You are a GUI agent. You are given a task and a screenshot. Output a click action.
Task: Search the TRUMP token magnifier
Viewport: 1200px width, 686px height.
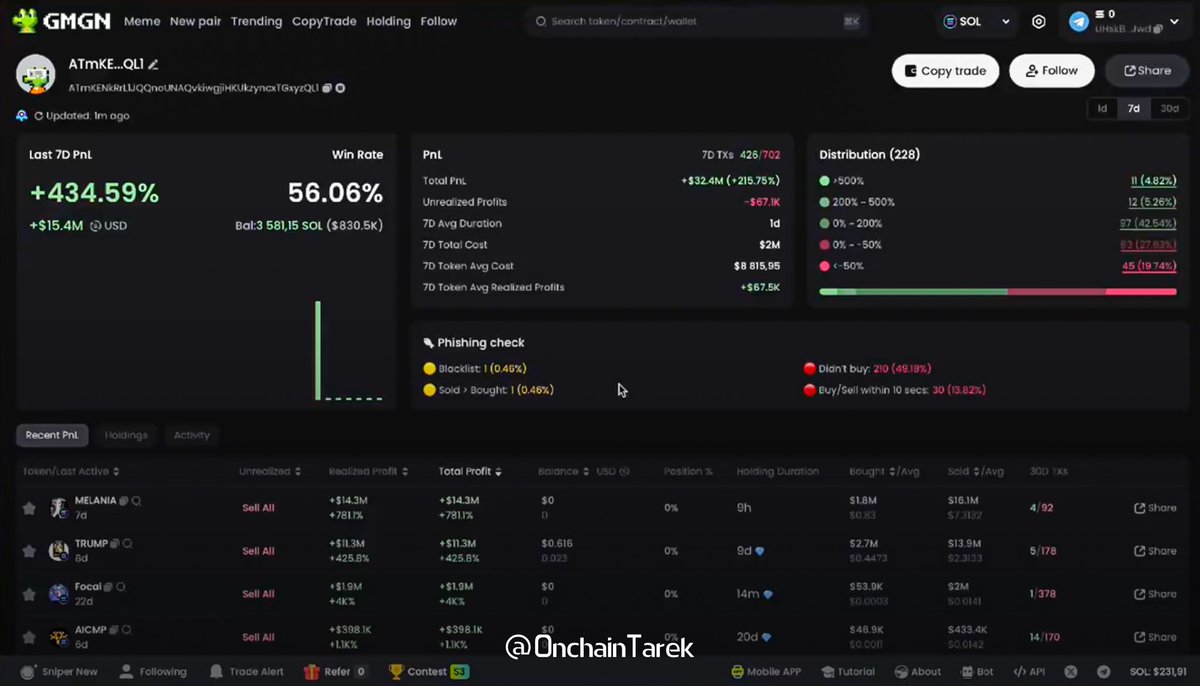click(x=128, y=543)
